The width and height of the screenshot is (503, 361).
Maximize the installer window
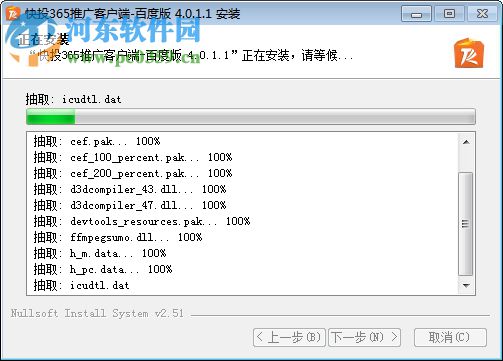point(449,14)
